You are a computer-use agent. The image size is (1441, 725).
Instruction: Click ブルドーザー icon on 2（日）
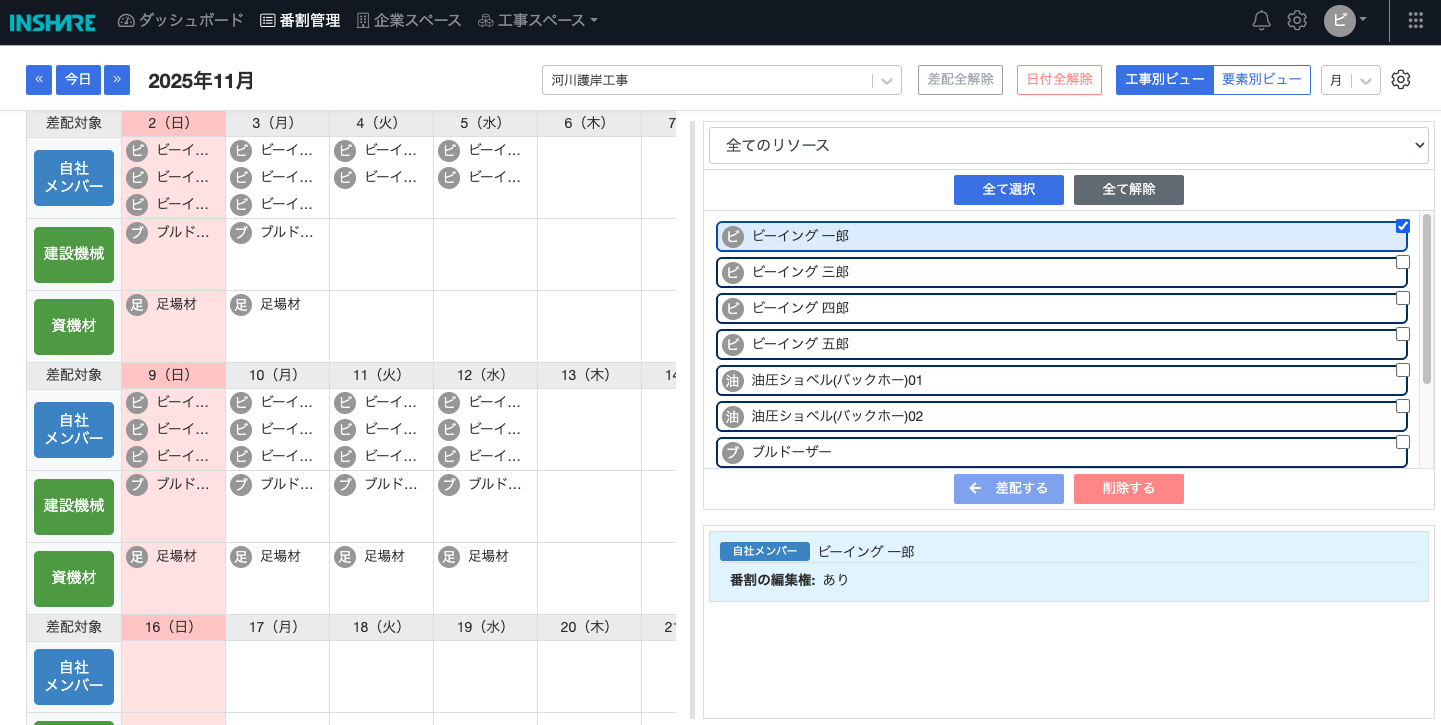(x=137, y=233)
